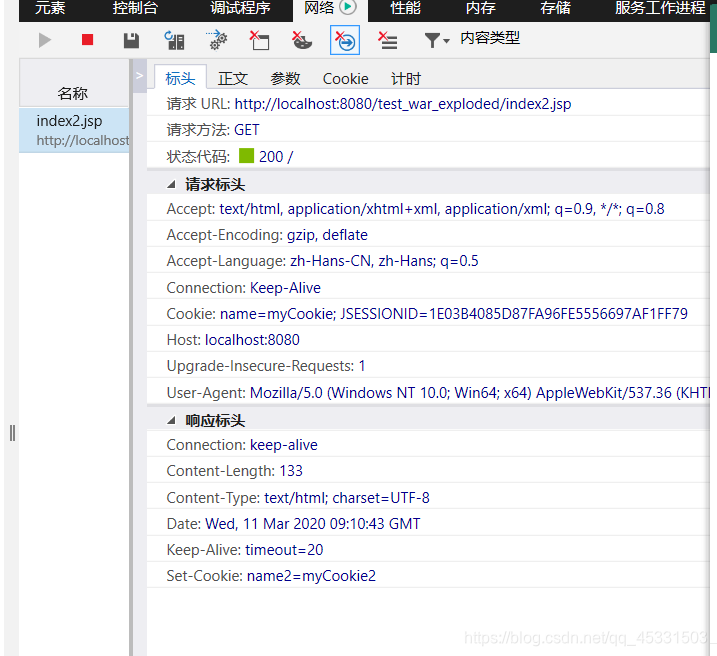Select the Set-Cookie name2=myCookie2 row
This screenshot has height=656, width=717.
428,576
